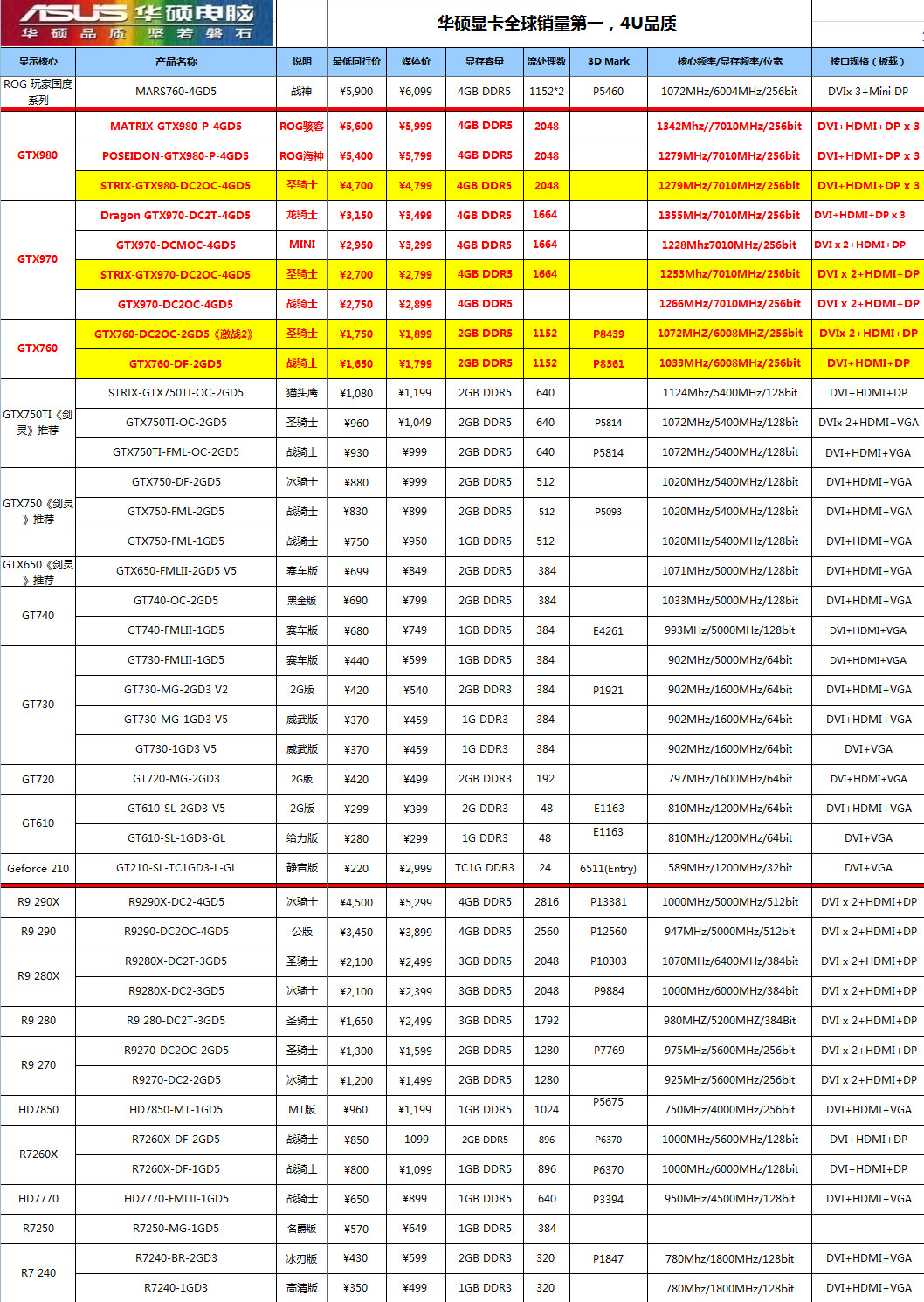Select the '显存容量' column header
The image size is (924, 1302).
tap(485, 61)
